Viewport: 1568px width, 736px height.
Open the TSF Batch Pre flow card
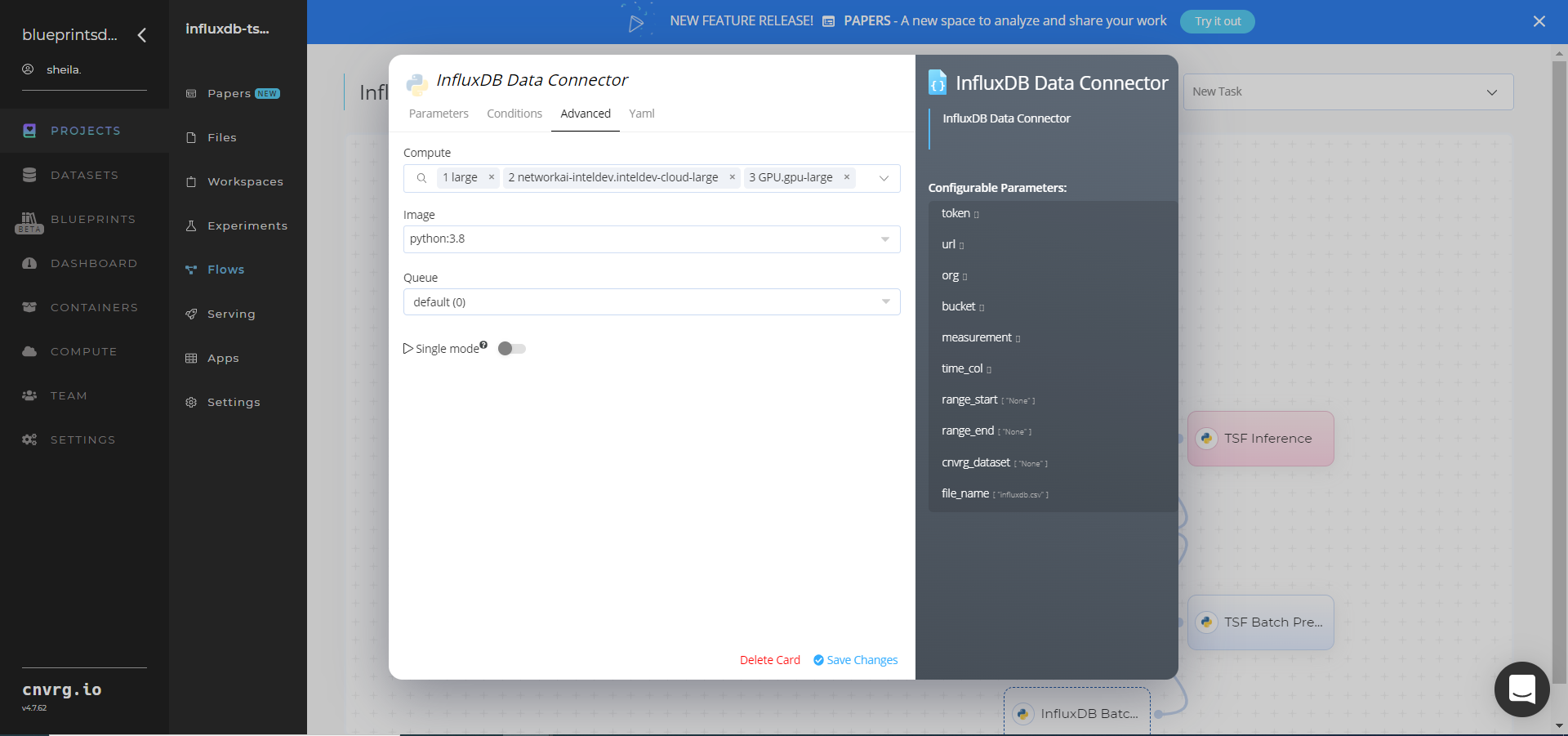coord(1261,622)
